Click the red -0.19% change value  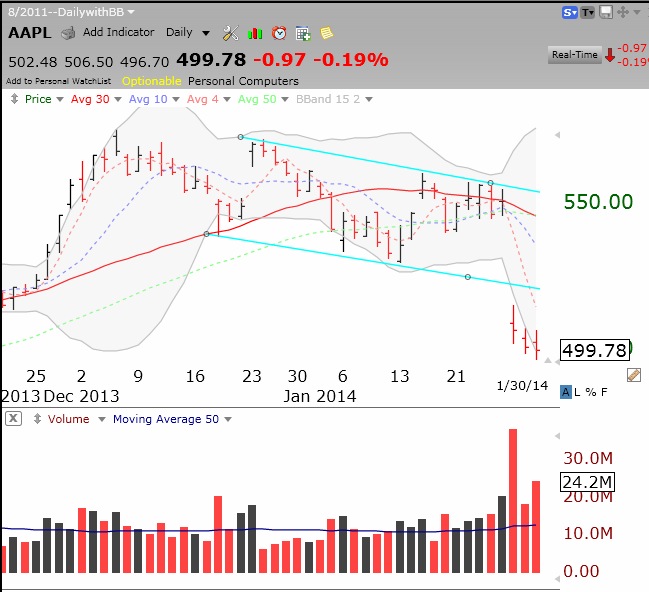coord(351,60)
